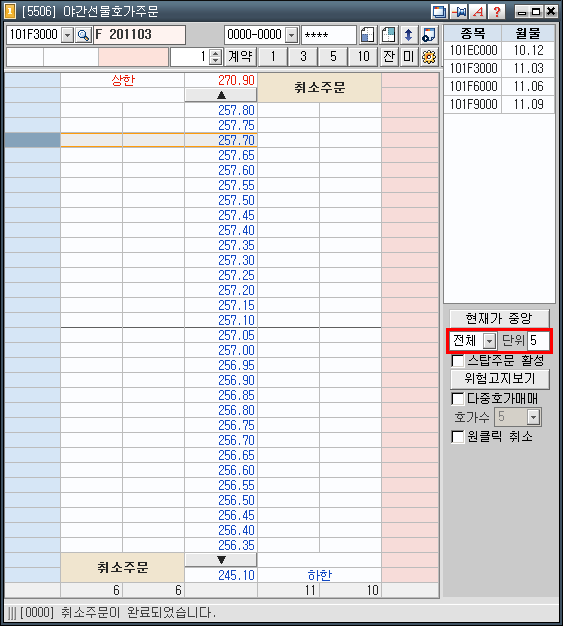Click the 위험고지보기 button

click(x=500, y=378)
